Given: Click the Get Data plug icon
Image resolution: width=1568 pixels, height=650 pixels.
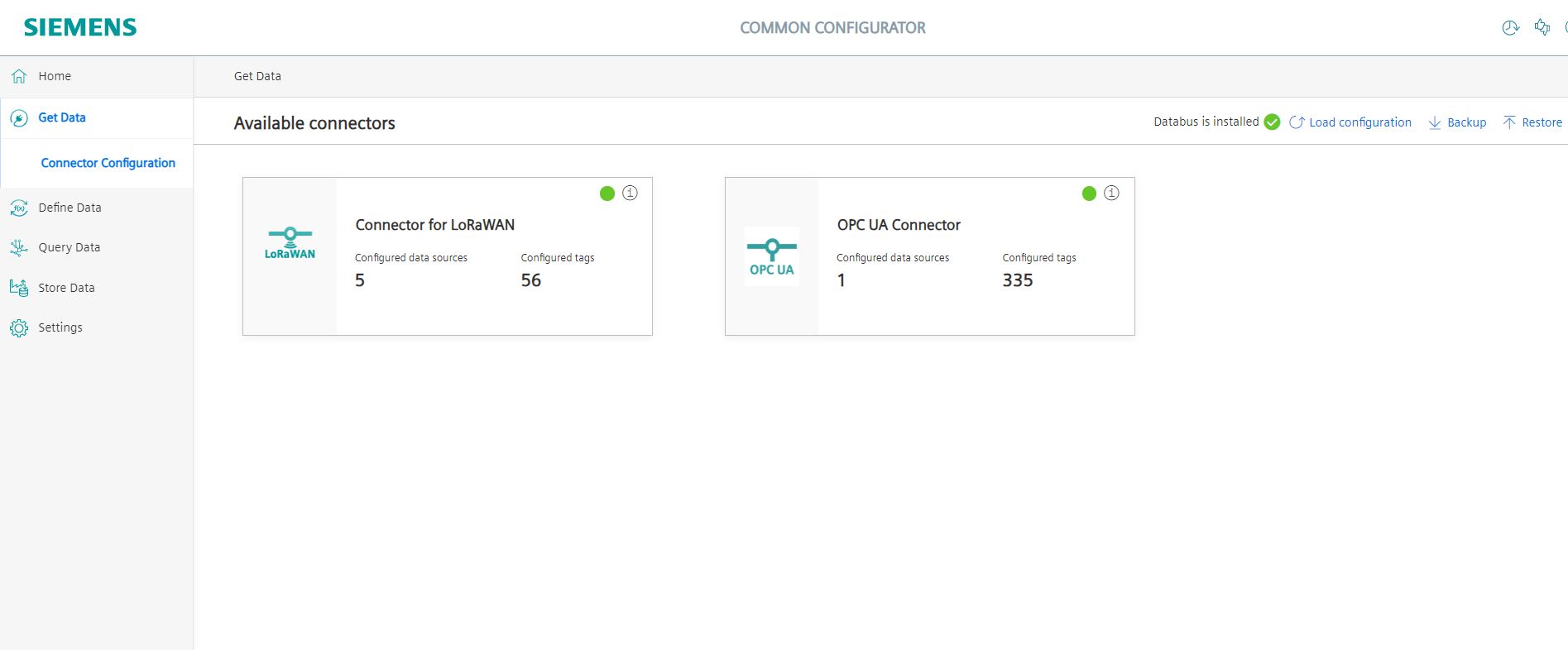Looking at the screenshot, I should 19,118.
